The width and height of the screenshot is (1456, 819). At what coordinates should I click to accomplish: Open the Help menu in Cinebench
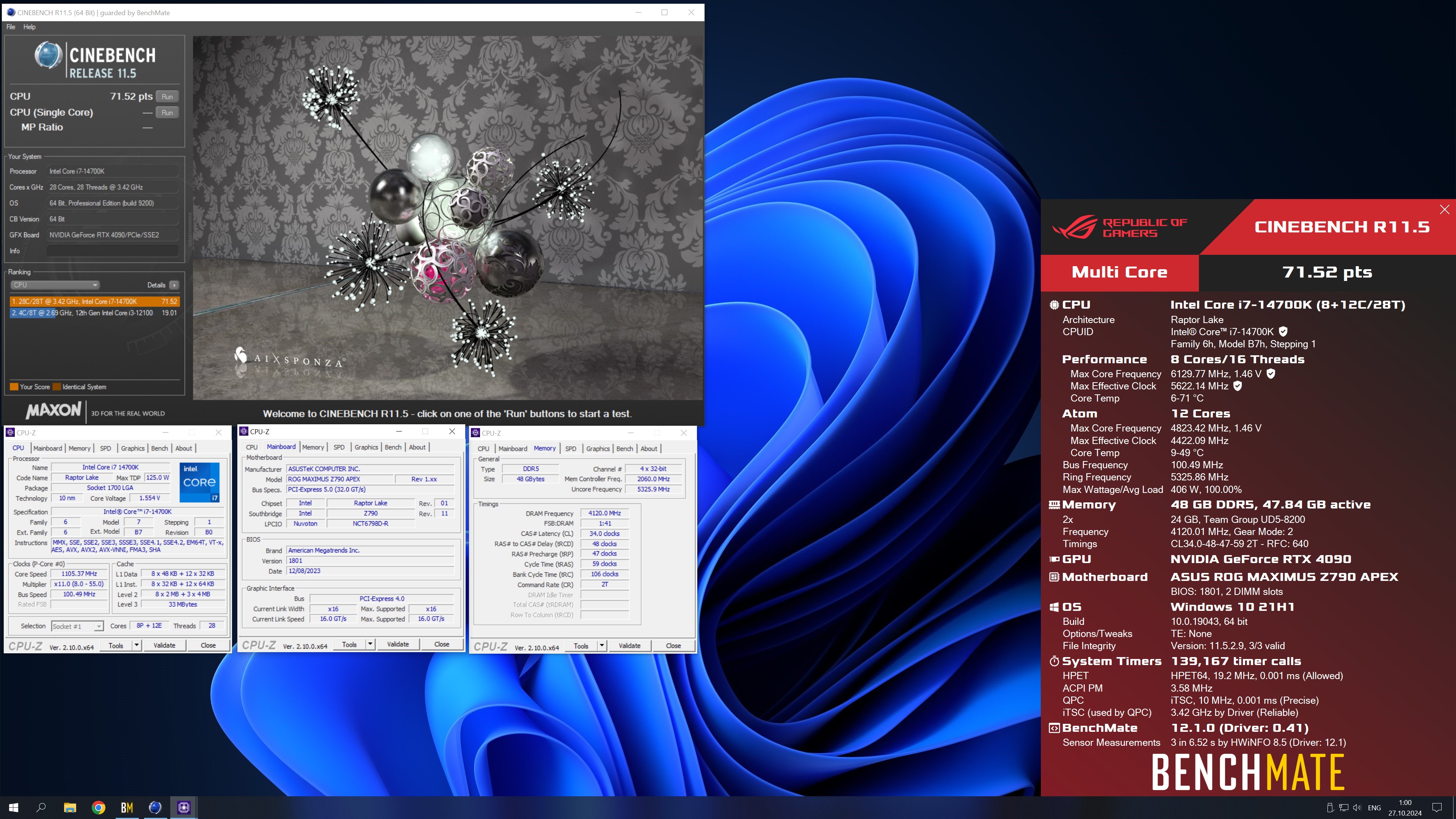tap(30, 27)
